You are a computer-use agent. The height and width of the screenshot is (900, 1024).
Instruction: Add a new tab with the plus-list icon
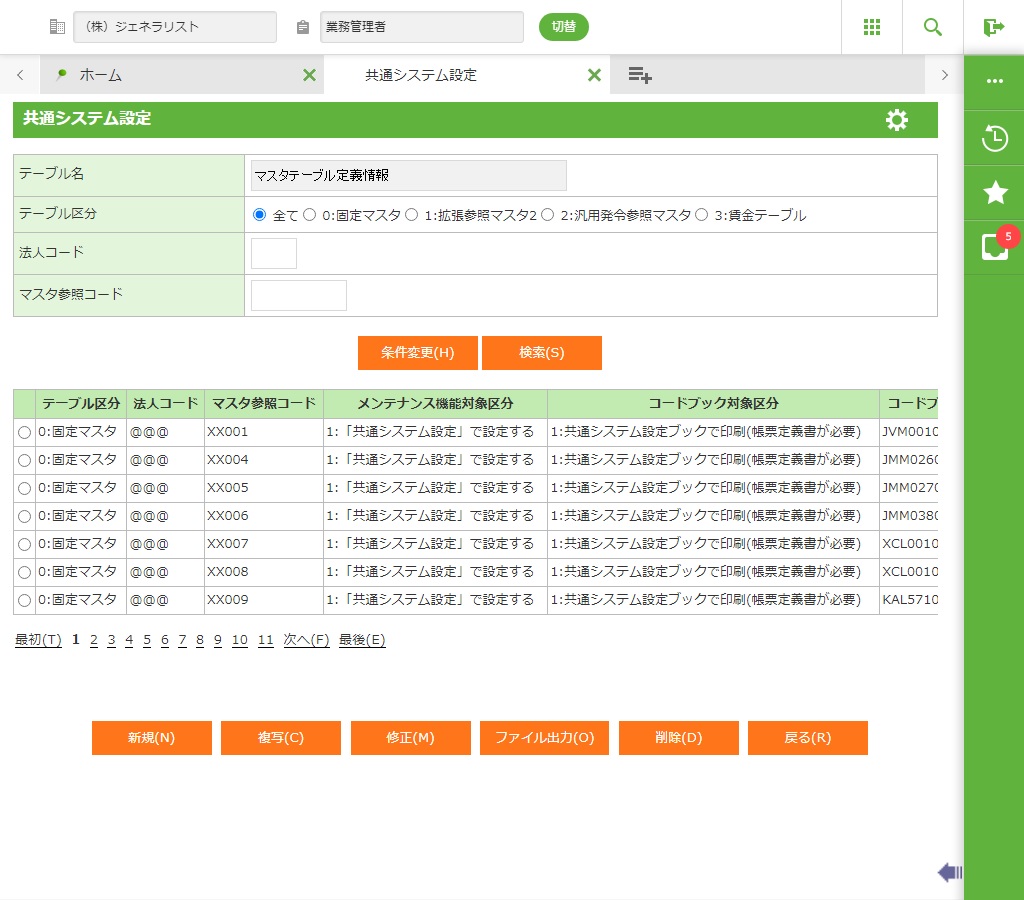(640, 75)
